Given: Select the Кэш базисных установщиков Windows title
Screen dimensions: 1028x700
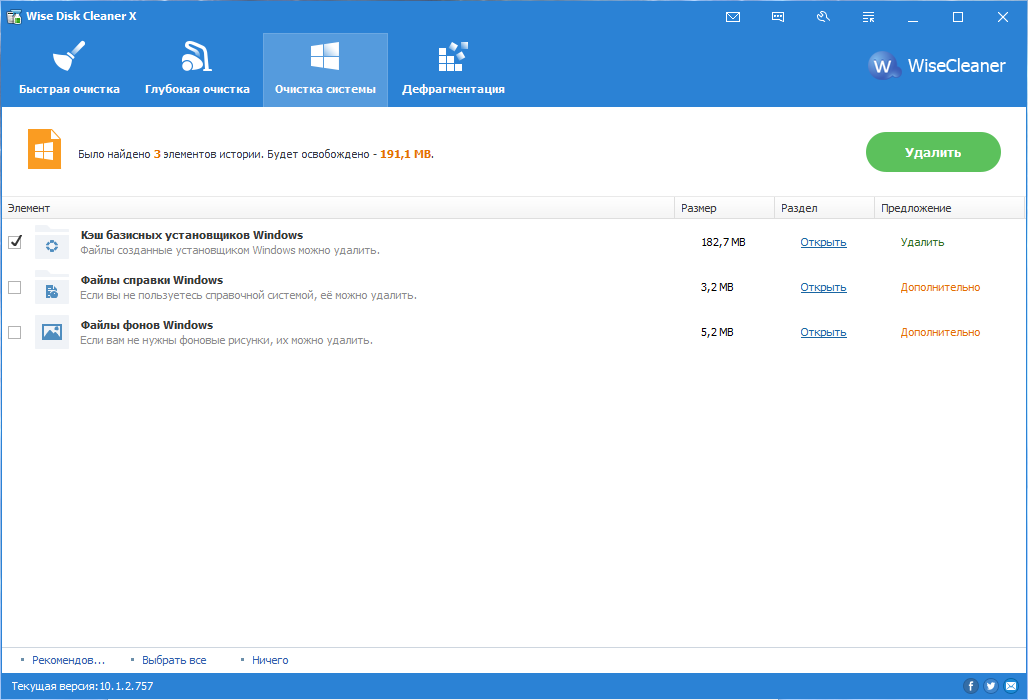Looking at the screenshot, I should [x=191, y=235].
